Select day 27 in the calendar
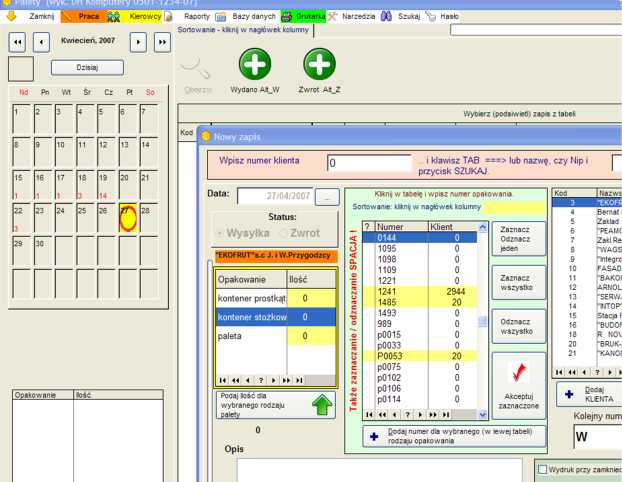The image size is (622, 482). (128, 218)
